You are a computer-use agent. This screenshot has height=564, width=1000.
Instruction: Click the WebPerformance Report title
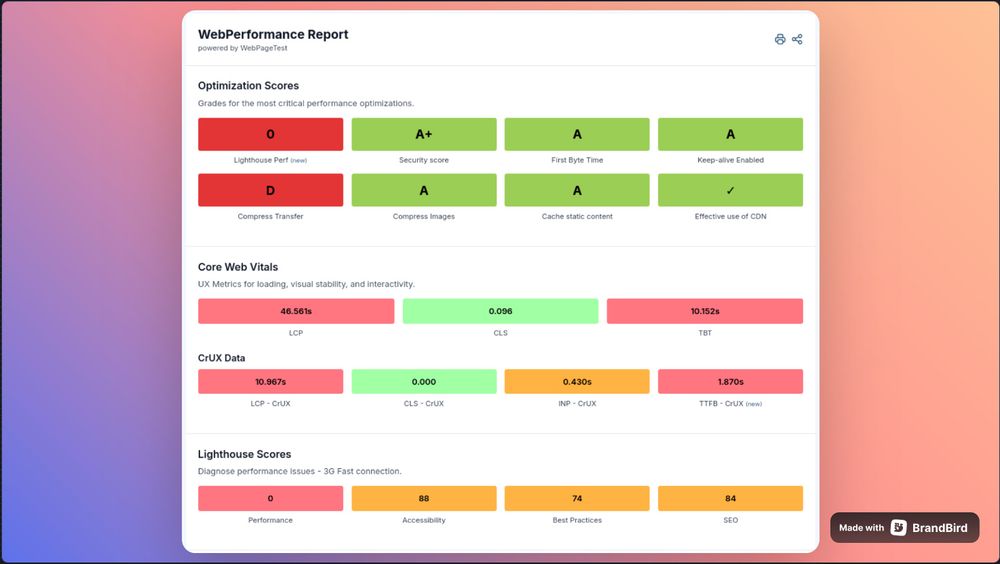tap(273, 34)
